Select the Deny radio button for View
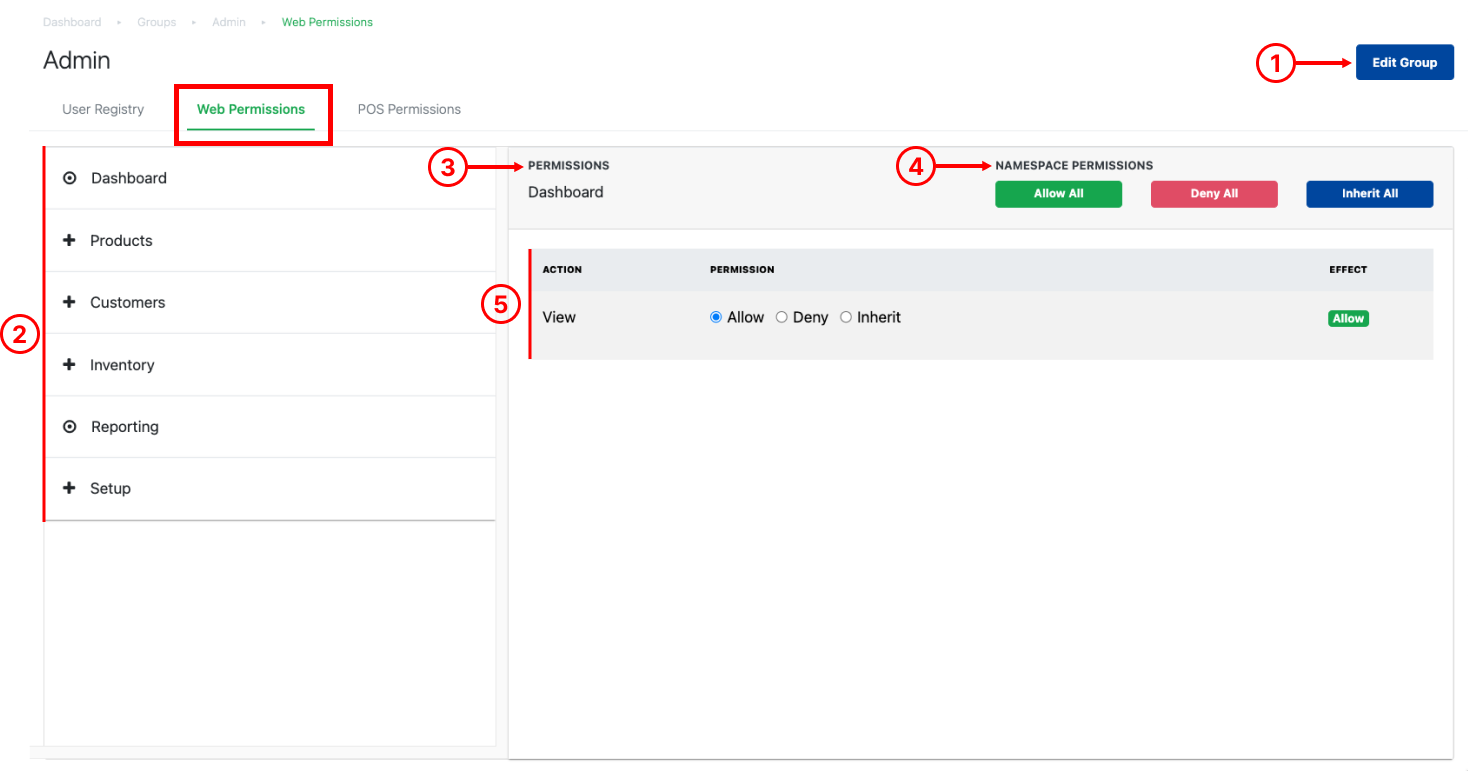1468x771 pixels. (782, 317)
